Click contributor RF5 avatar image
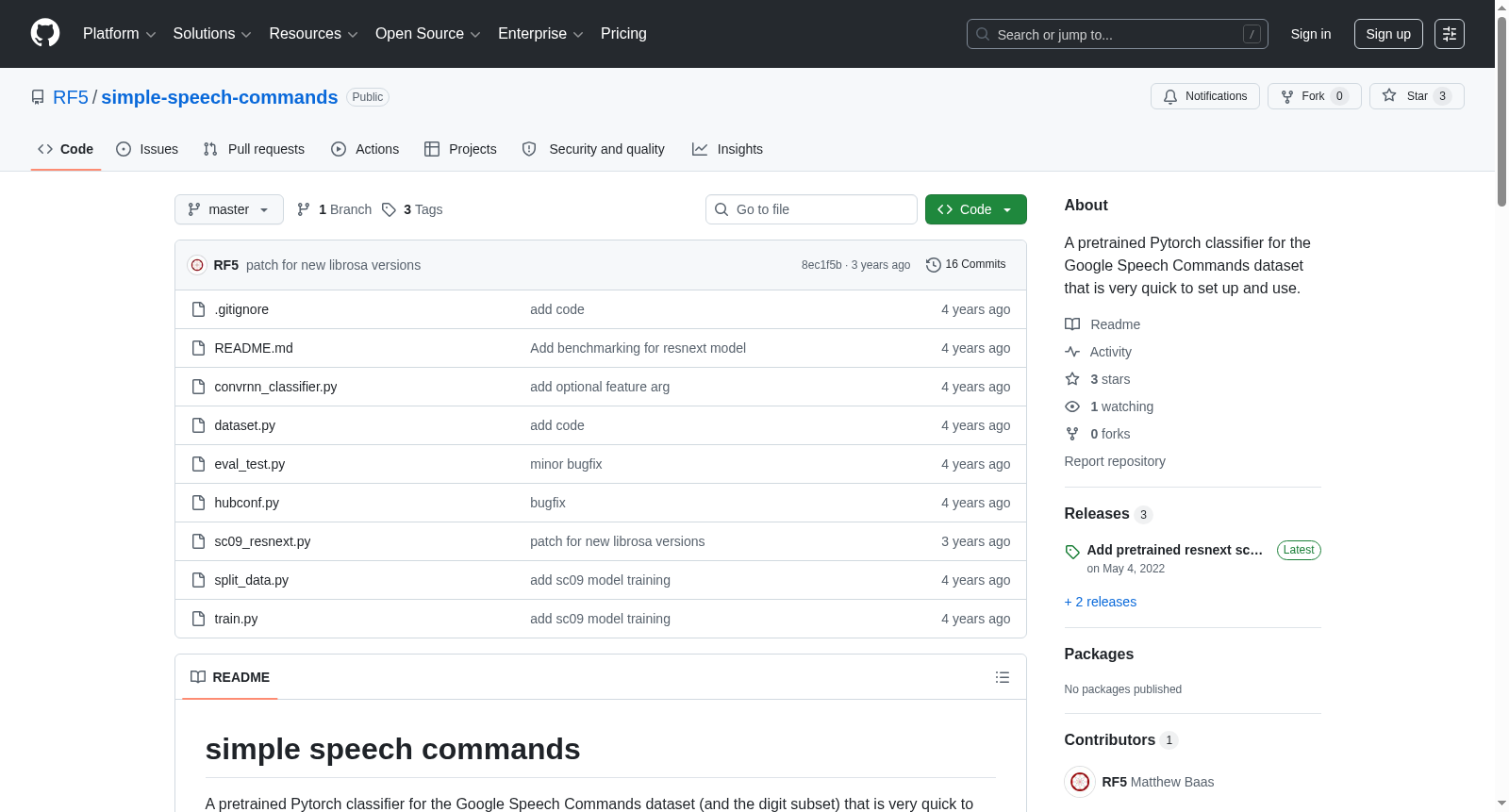The image size is (1509, 812). tap(1080, 782)
